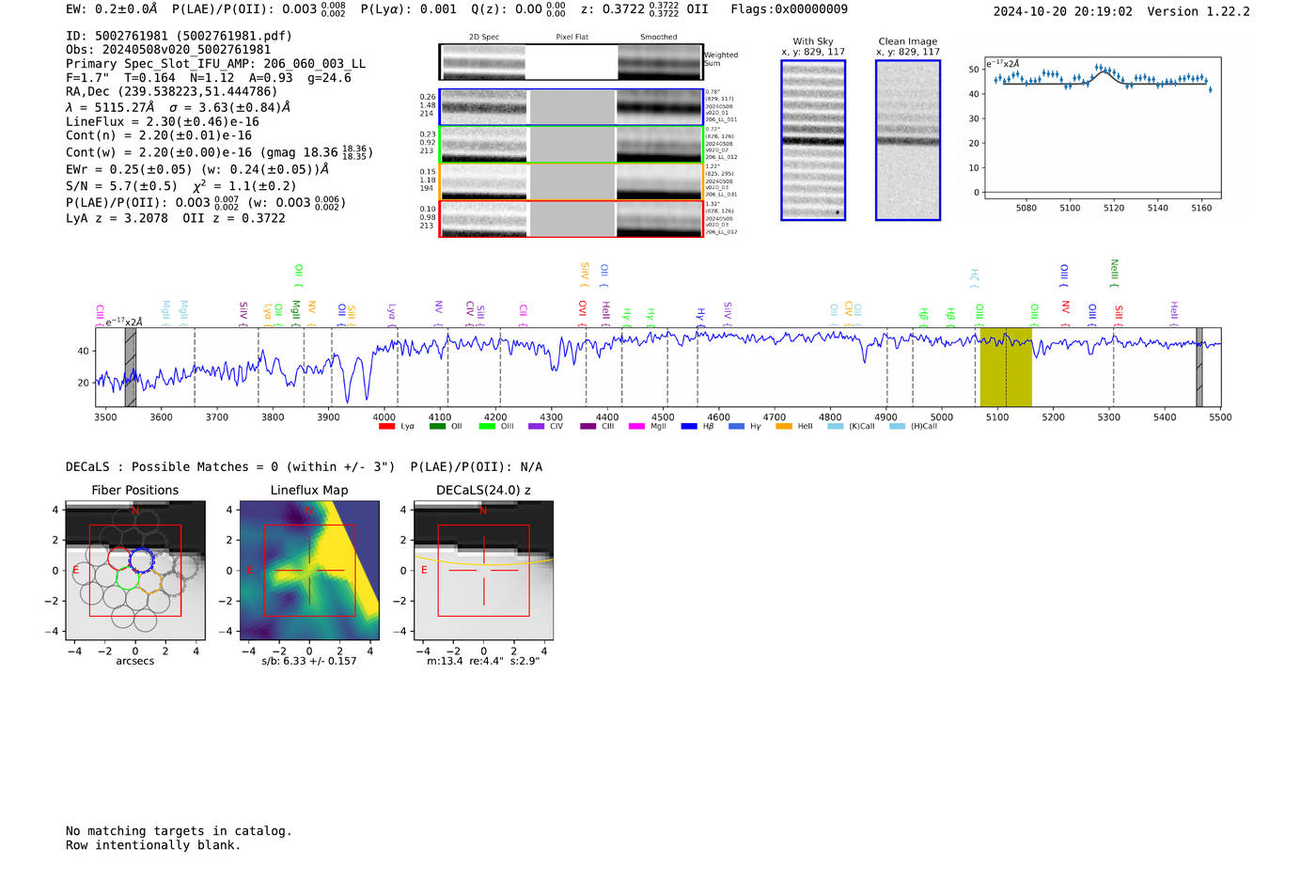Select the RA,Dec coordinates line
Screen dimensions: 1316x896
pyautogui.click(x=172, y=92)
